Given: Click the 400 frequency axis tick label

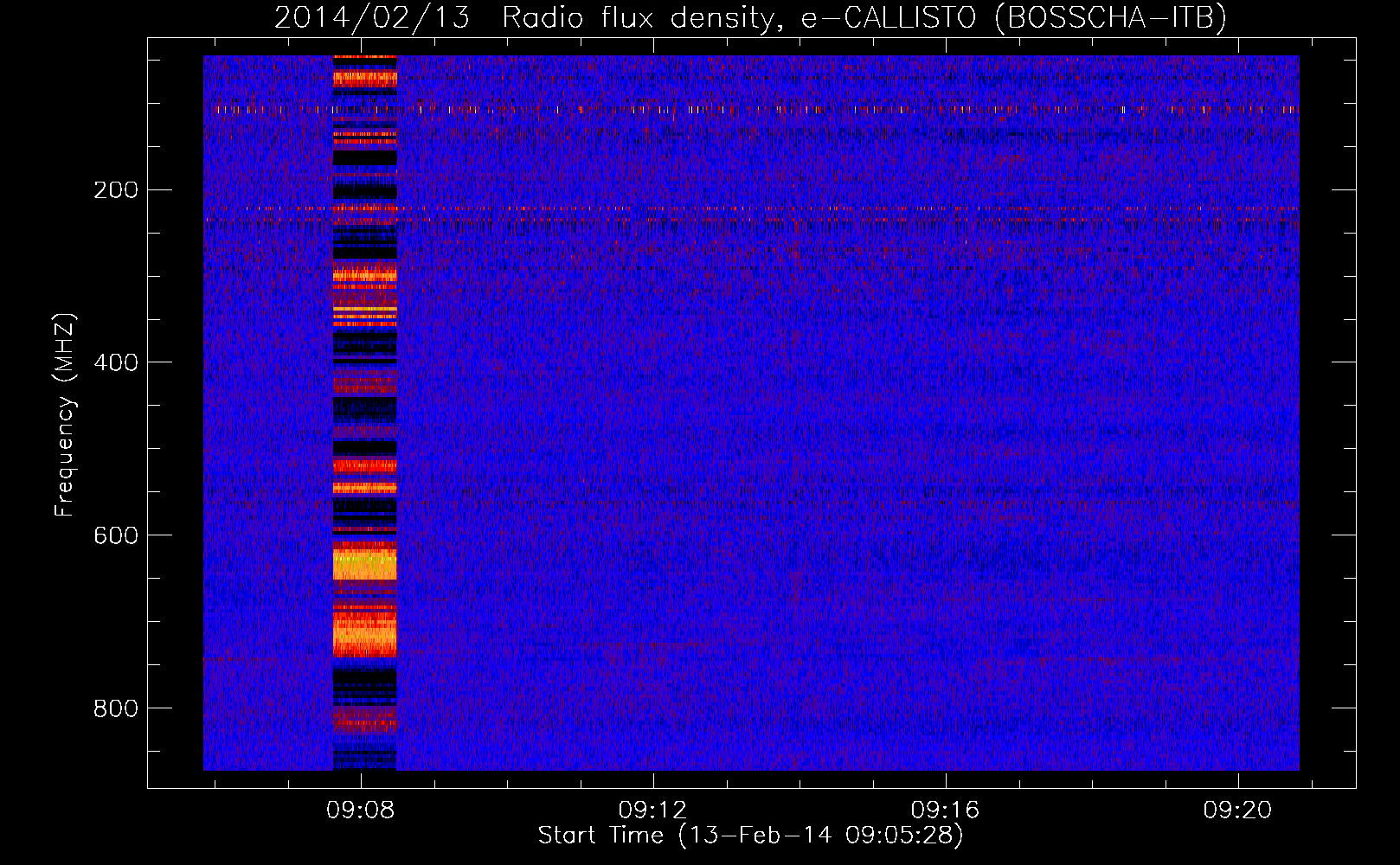Looking at the screenshot, I should pos(116,362).
